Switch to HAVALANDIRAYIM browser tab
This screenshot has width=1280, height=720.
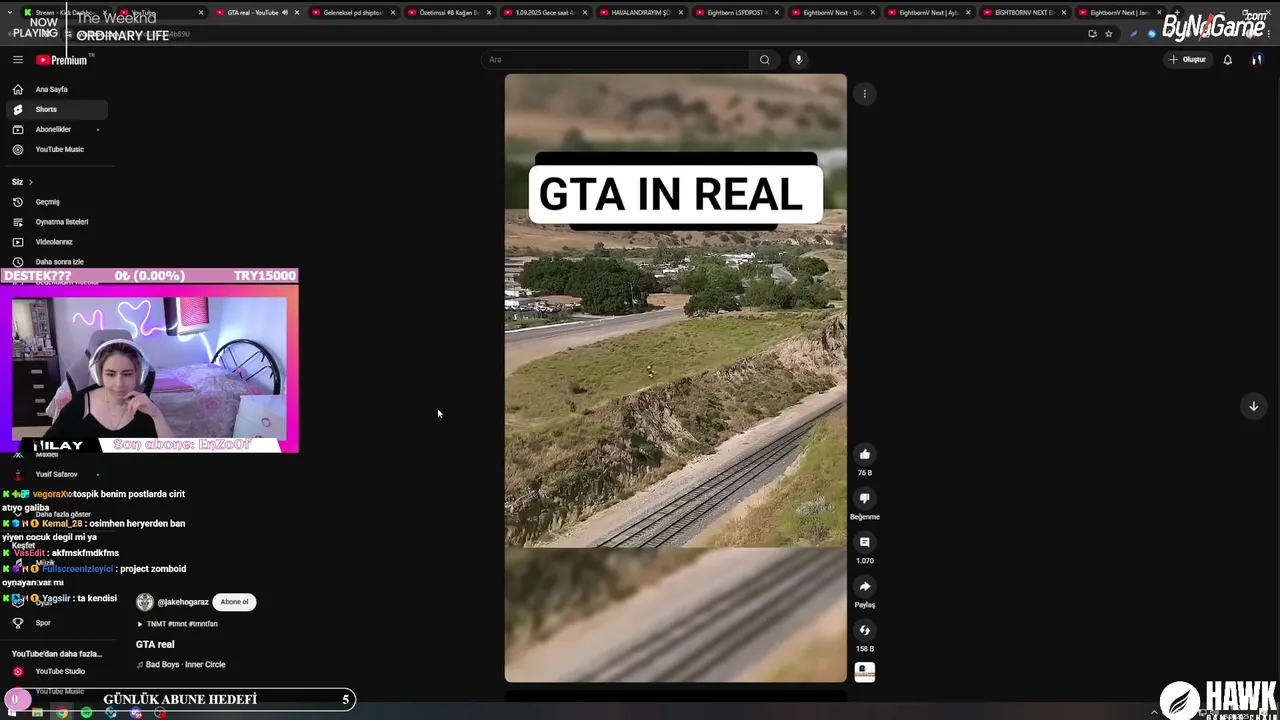pyautogui.click(x=640, y=13)
